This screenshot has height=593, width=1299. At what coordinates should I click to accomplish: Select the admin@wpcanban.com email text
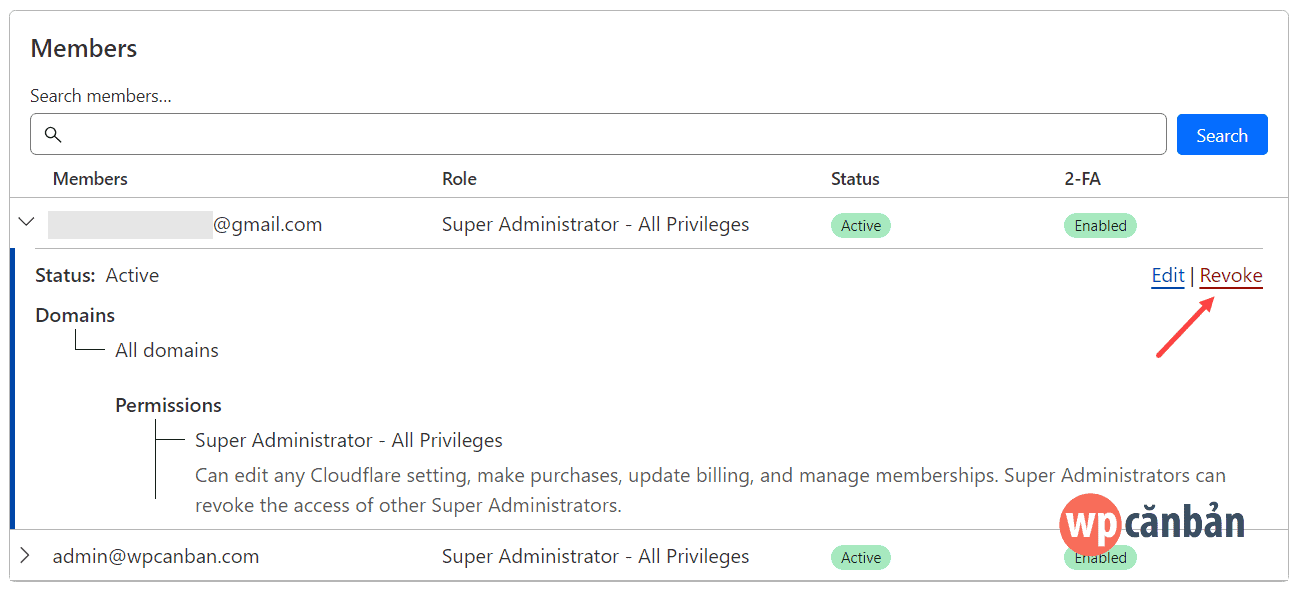tap(156, 556)
